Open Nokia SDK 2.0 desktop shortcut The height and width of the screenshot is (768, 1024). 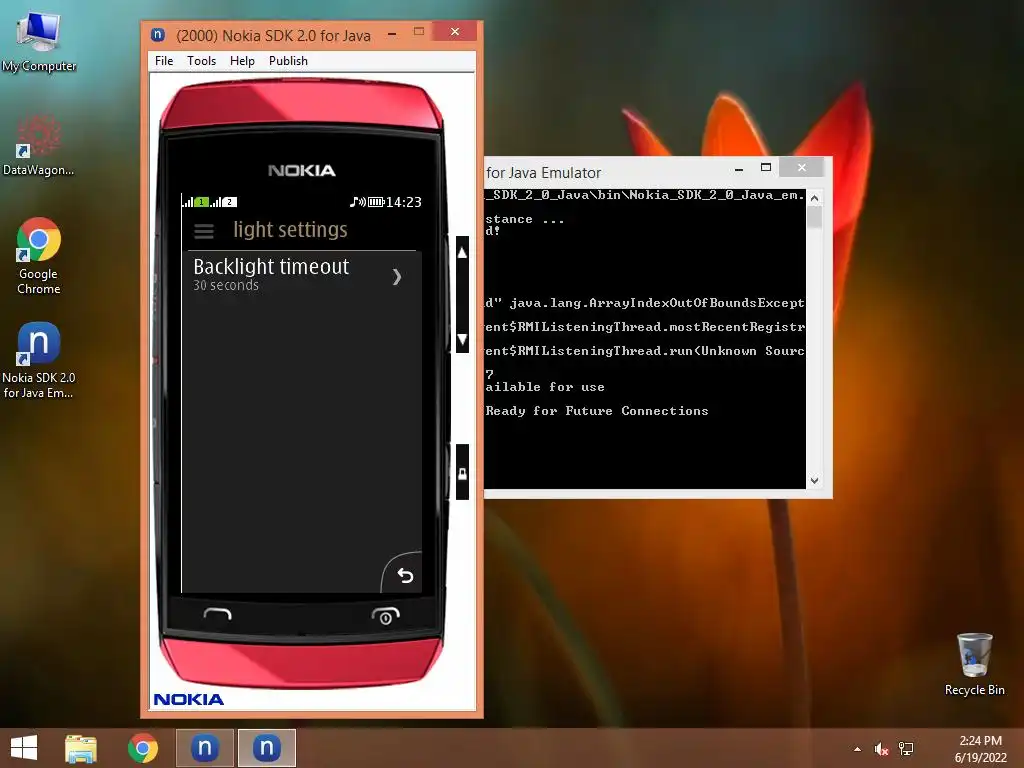(x=39, y=360)
